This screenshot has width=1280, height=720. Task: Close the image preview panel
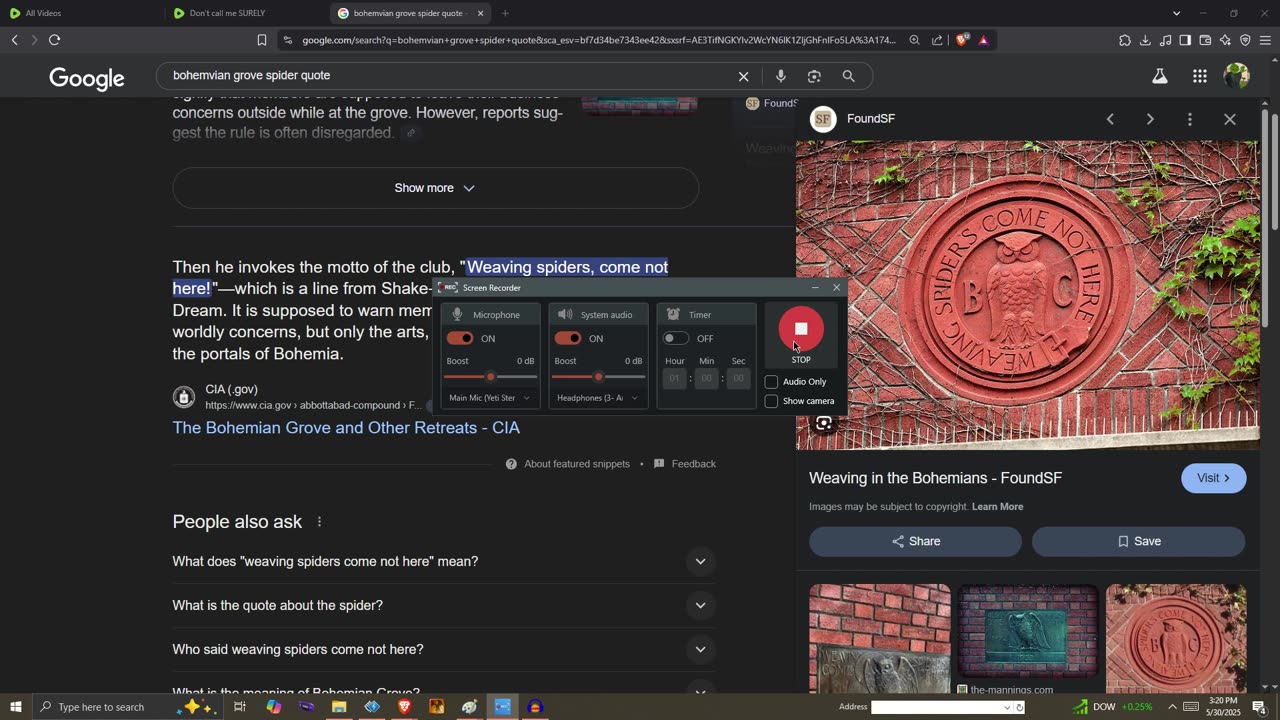[x=1230, y=119]
